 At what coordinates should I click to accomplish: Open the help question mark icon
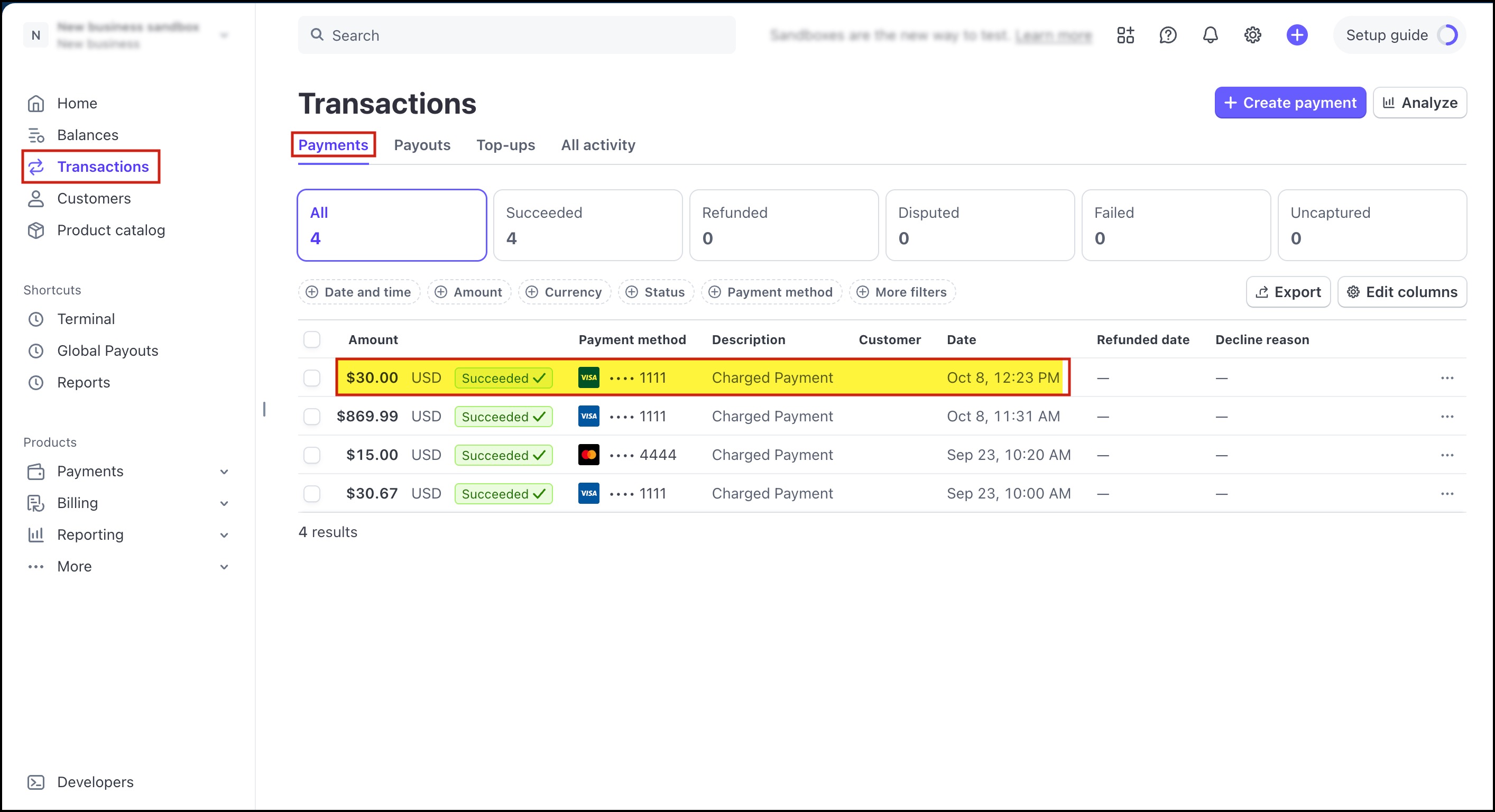point(1168,35)
